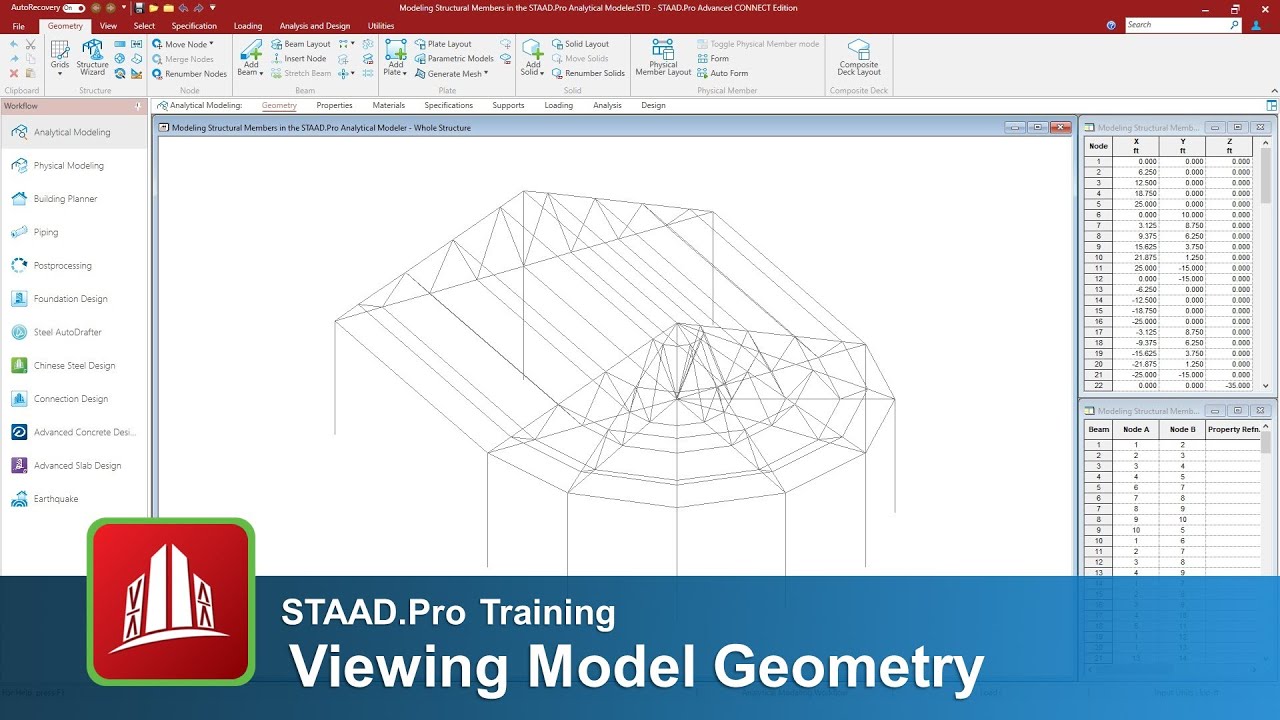Click the Save icon in quick access toolbar
The image size is (1280, 720).
coord(139,7)
